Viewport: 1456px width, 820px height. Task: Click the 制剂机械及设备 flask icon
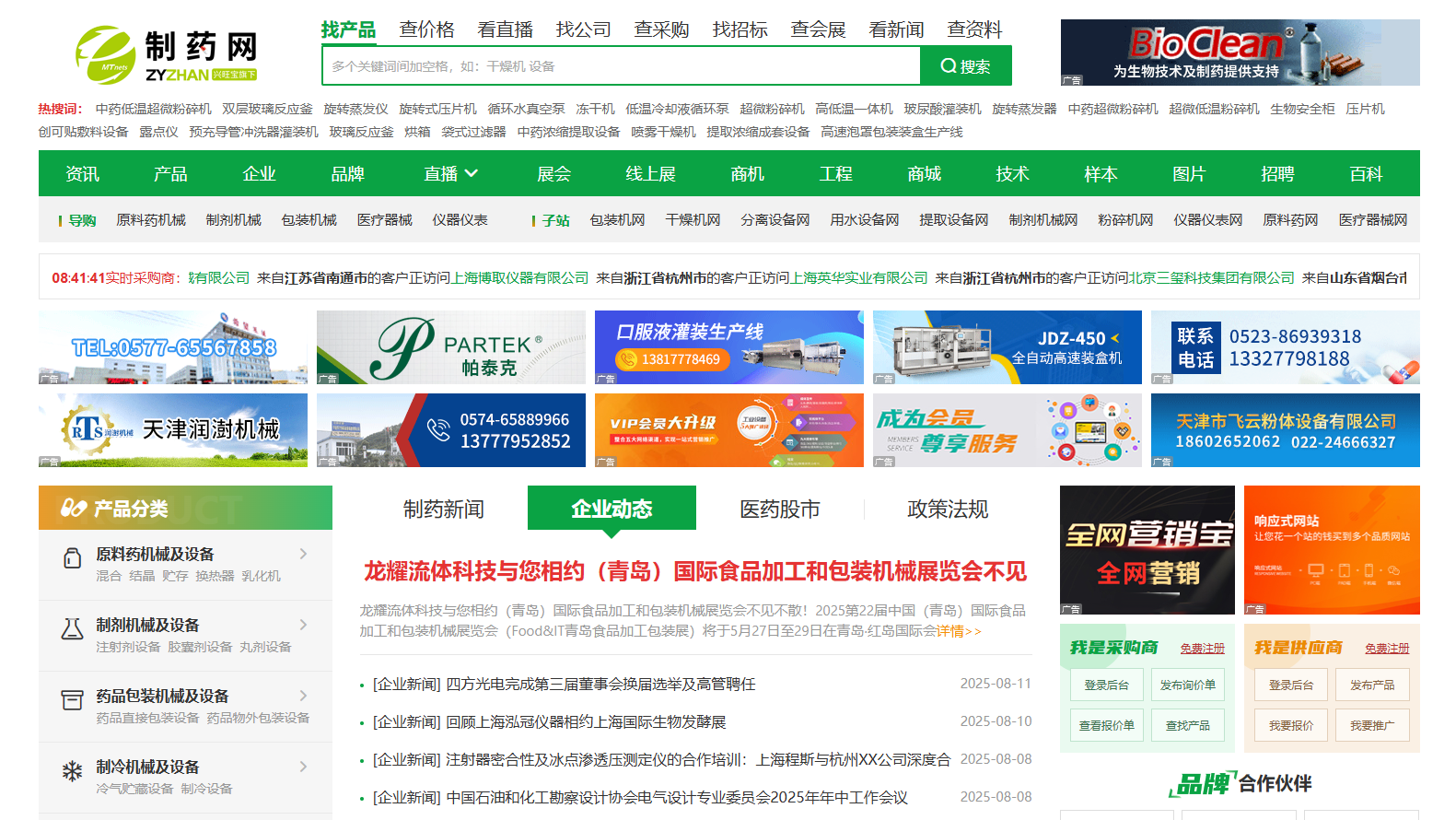click(72, 629)
